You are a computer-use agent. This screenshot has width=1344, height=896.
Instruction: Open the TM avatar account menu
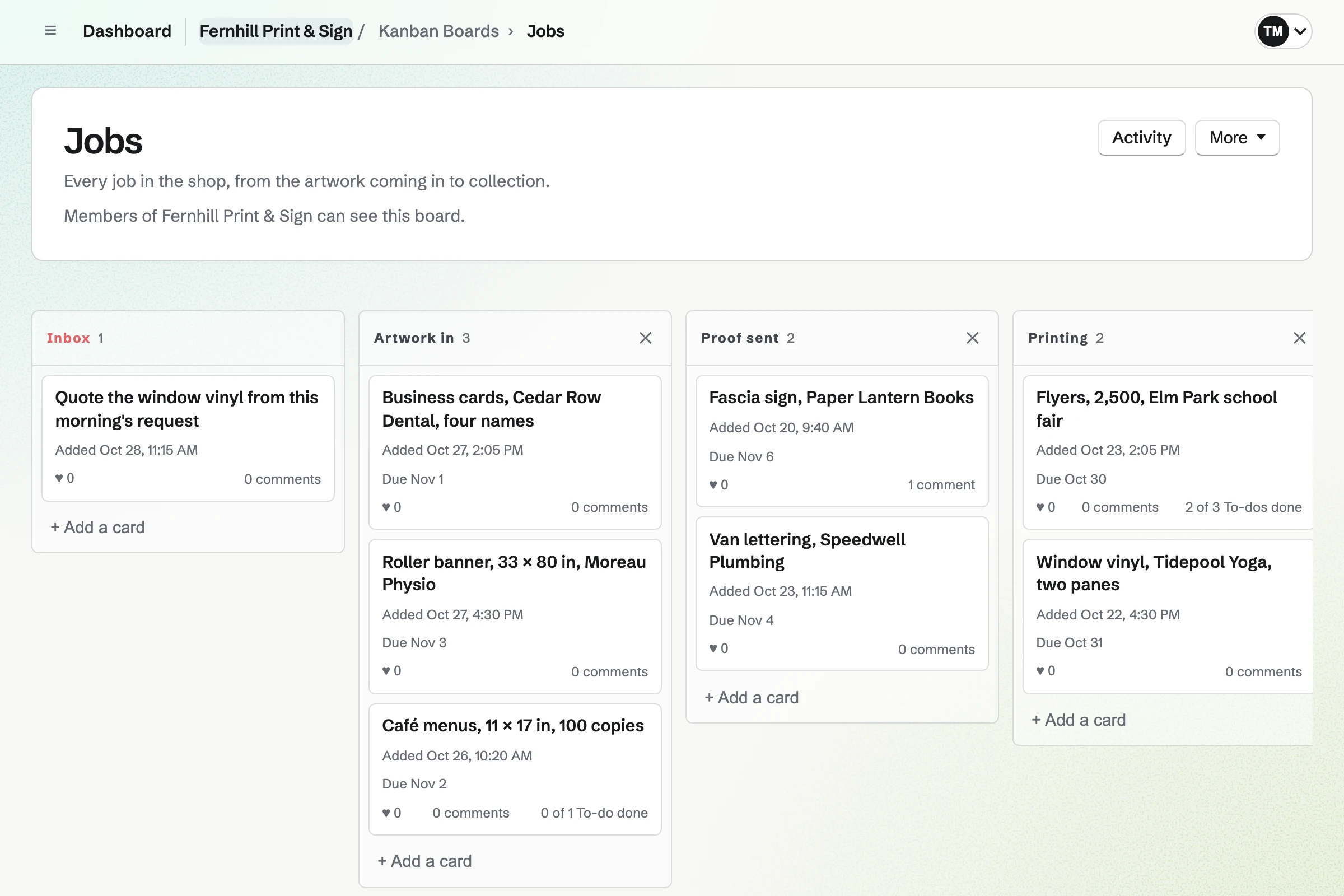[1283, 31]
